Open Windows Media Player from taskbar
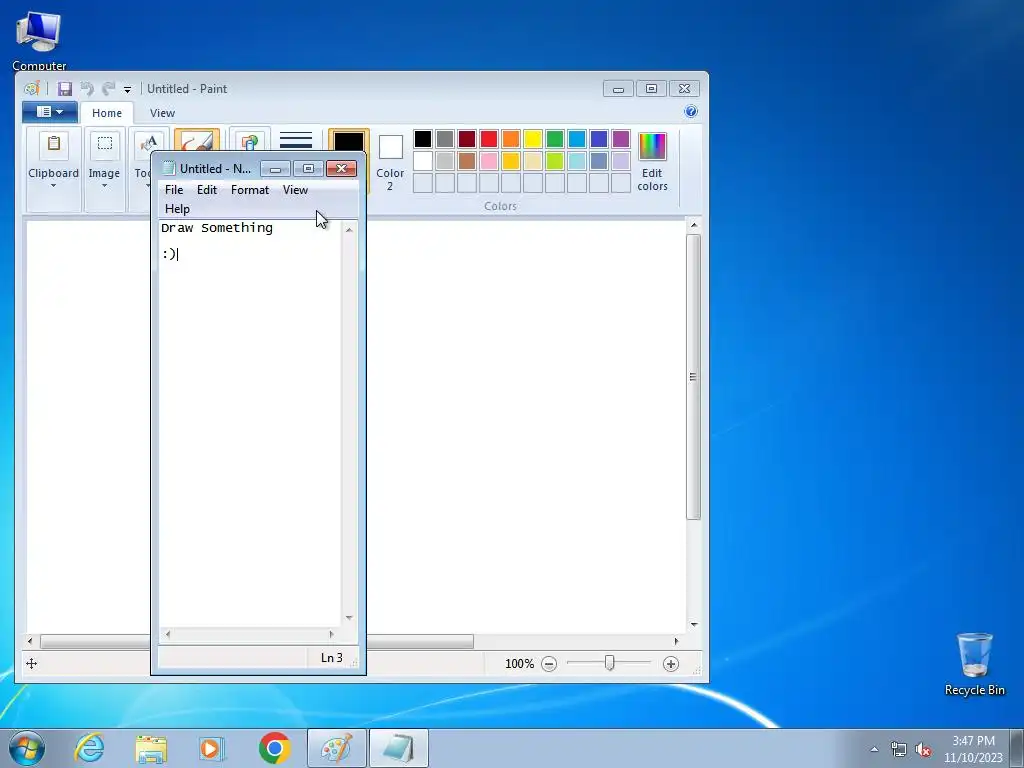 pos(212,748)
